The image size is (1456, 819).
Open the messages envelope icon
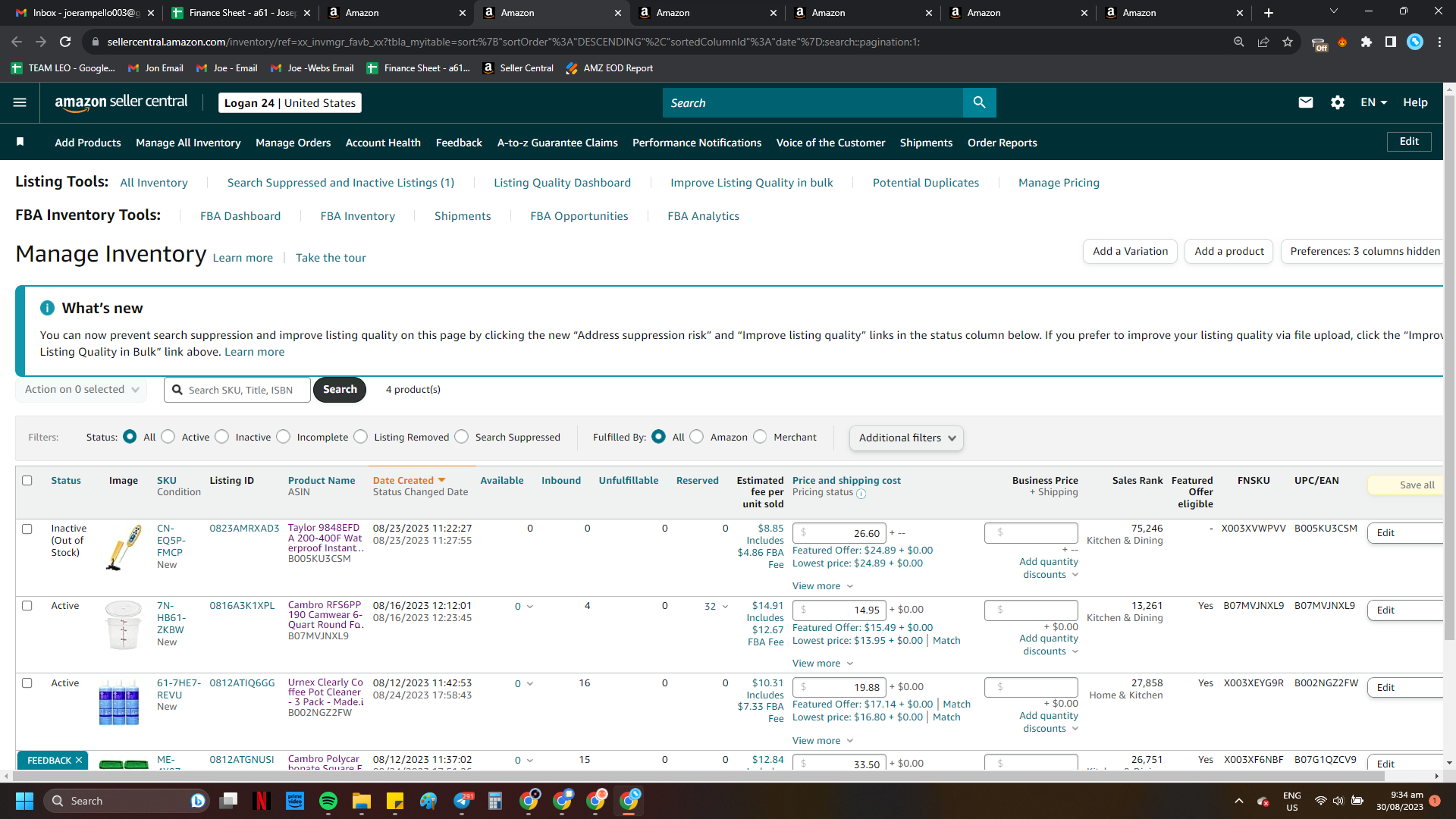[1305, 102]
